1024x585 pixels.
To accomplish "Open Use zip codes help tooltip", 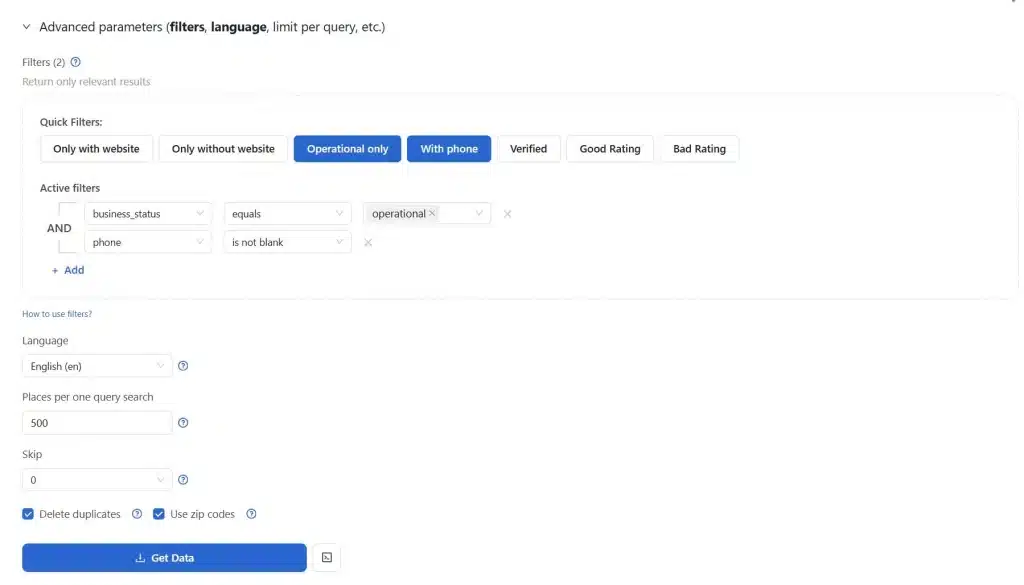I will 251,514.
